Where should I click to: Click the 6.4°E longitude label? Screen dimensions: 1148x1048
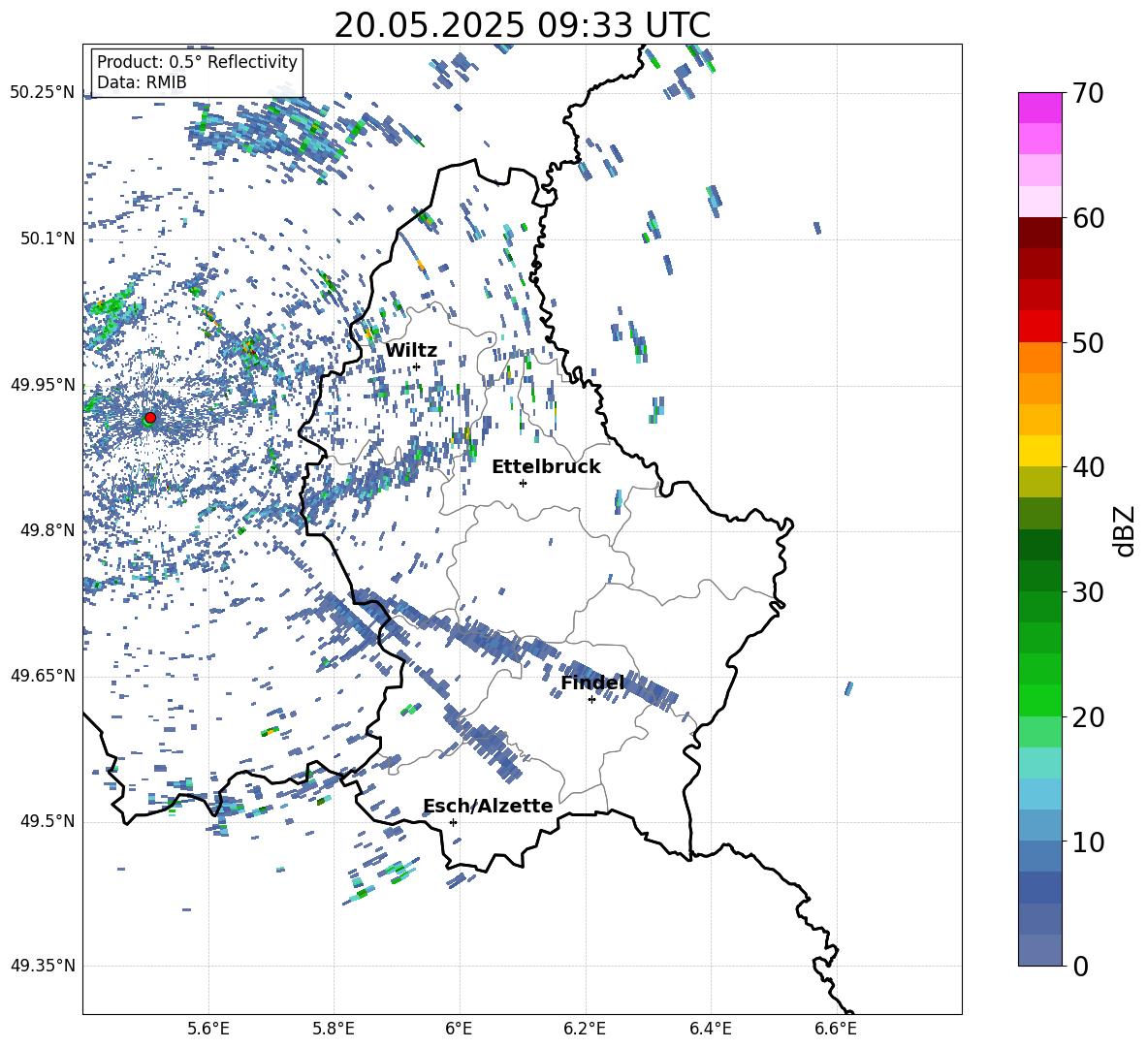[710, 1029]
